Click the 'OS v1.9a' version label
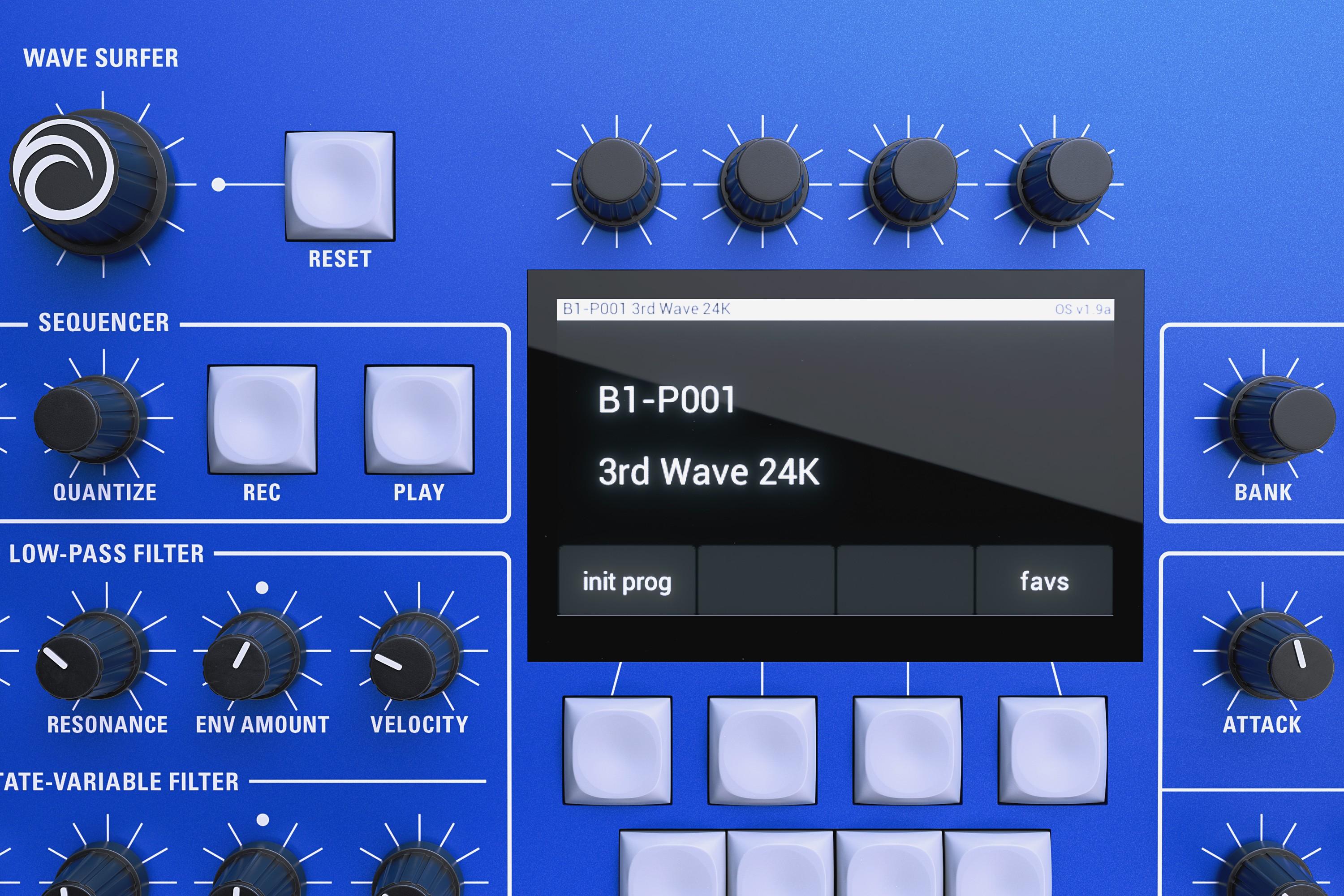 click(1083, 309)
